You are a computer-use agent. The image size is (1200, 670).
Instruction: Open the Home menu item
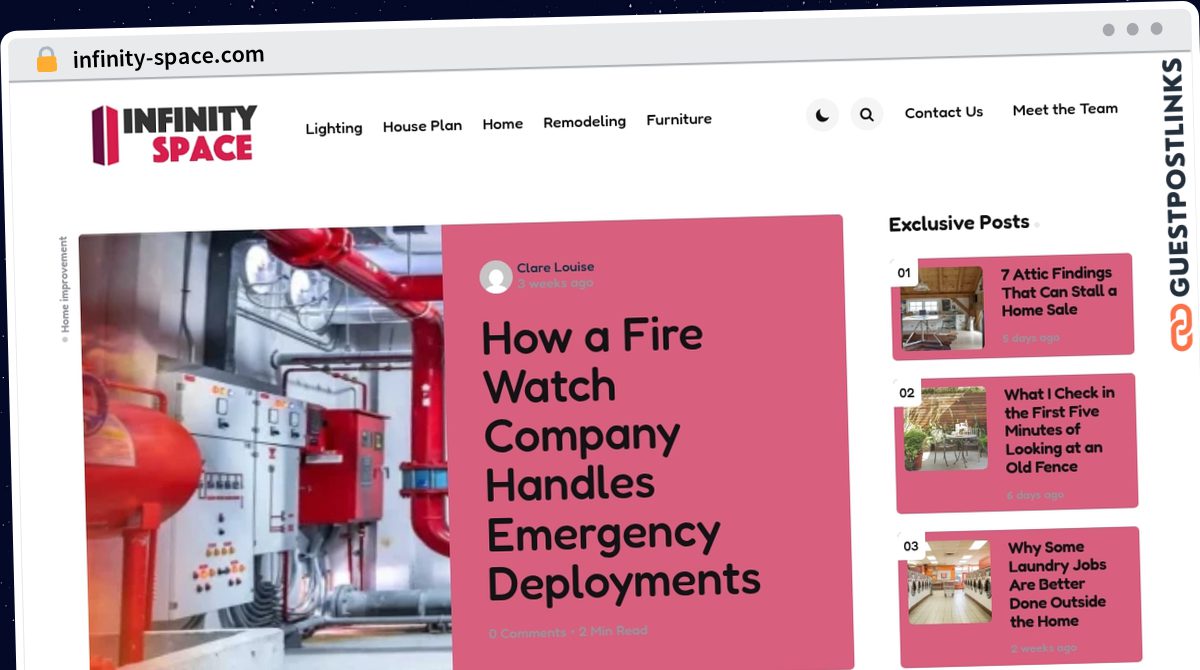[x=503, y=124]
